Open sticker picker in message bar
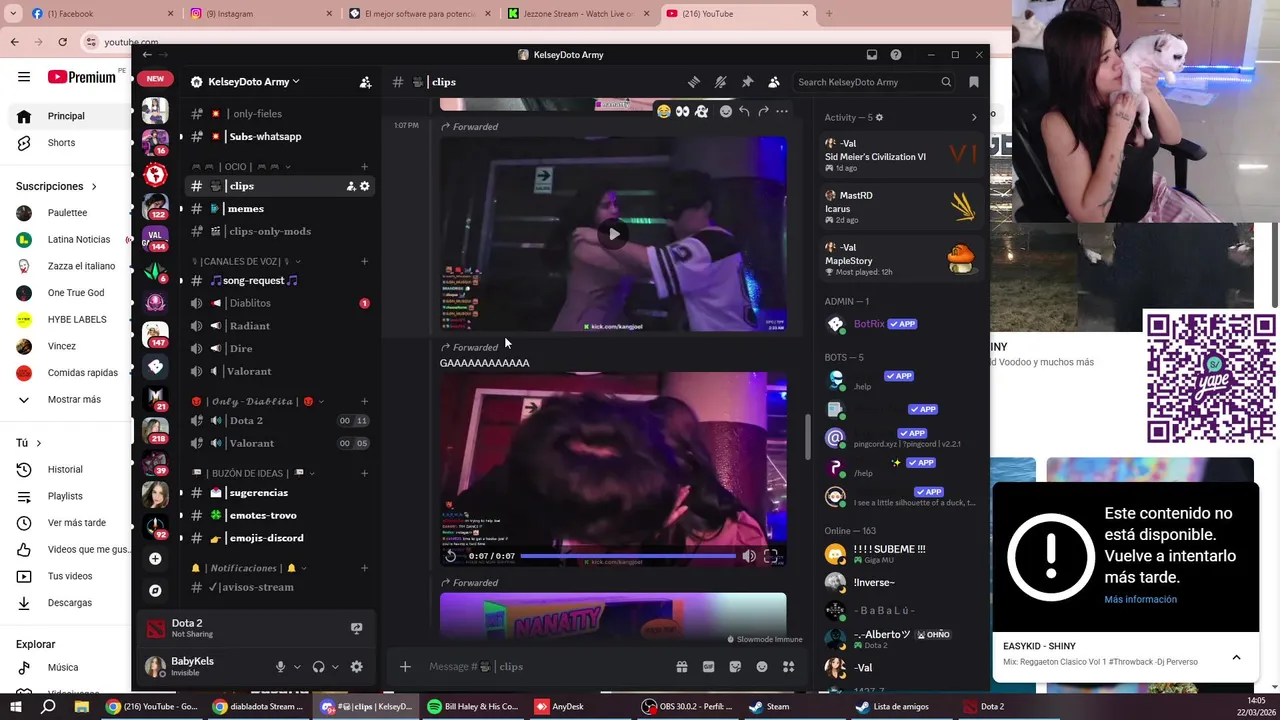 (735, 667)
